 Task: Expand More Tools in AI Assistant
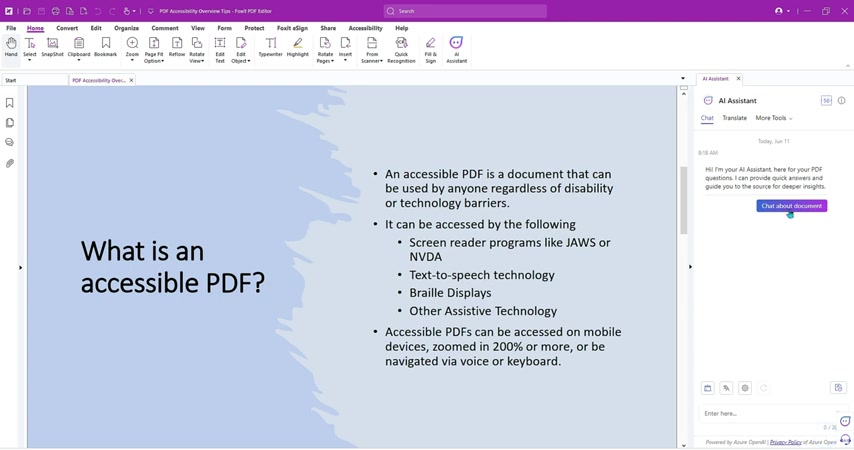point(774,118)
